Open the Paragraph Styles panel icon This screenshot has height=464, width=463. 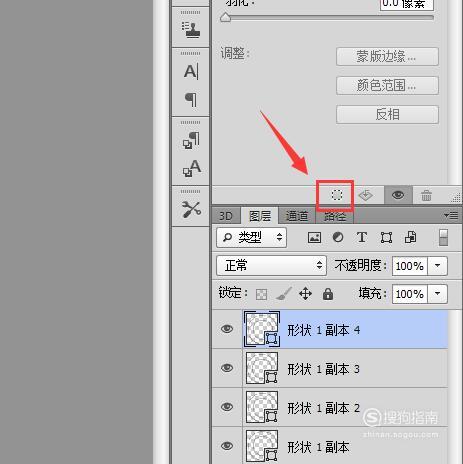[x=191, y=140]
